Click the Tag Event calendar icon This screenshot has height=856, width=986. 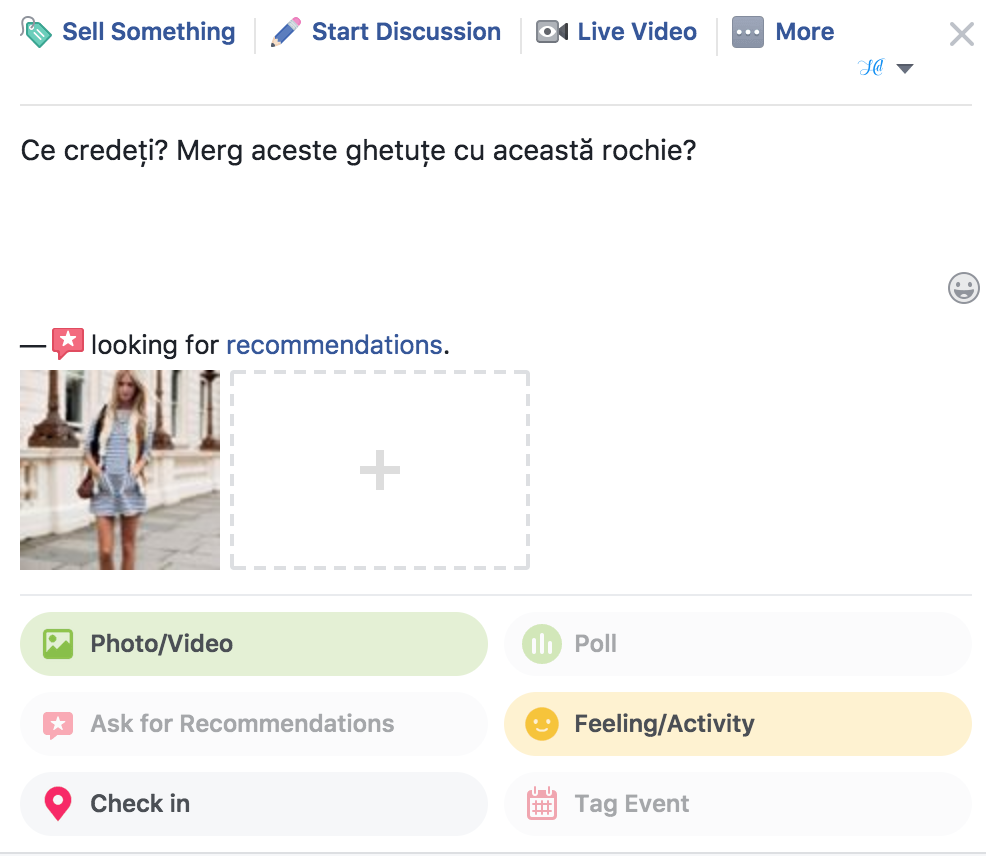point(542,804)
